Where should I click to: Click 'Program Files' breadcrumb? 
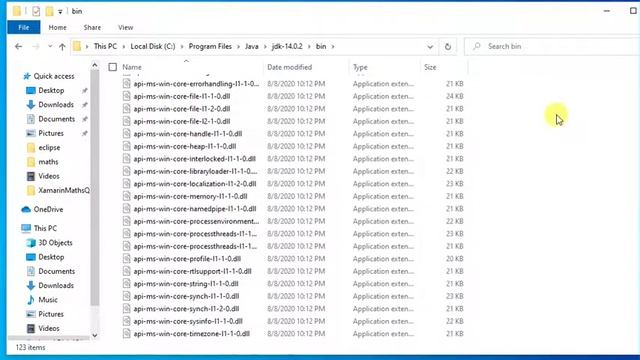210,46
